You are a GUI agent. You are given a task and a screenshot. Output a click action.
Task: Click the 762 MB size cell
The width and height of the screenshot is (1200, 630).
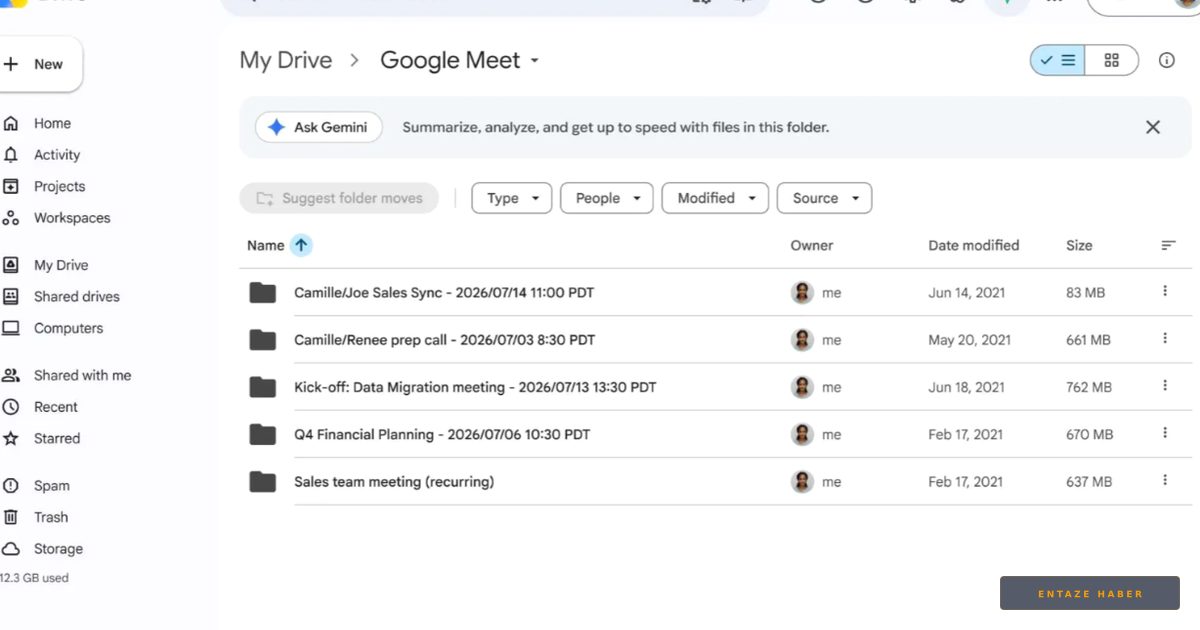point(1090,387)
